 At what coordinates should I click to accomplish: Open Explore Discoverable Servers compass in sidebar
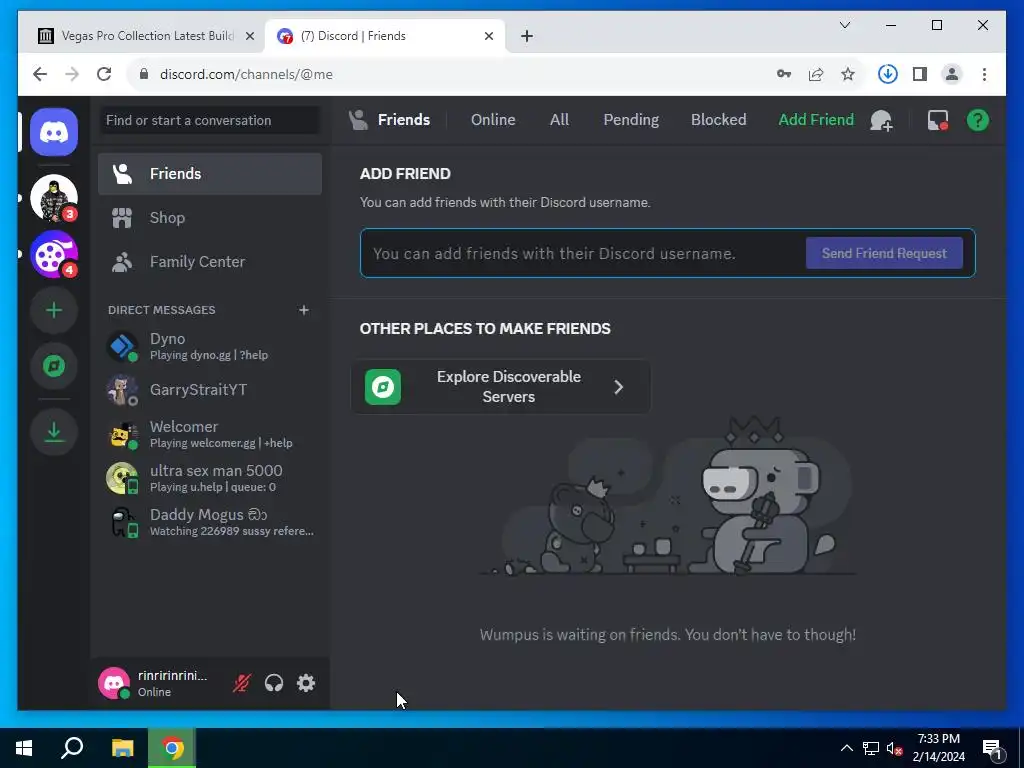click(x=54, y=366)
